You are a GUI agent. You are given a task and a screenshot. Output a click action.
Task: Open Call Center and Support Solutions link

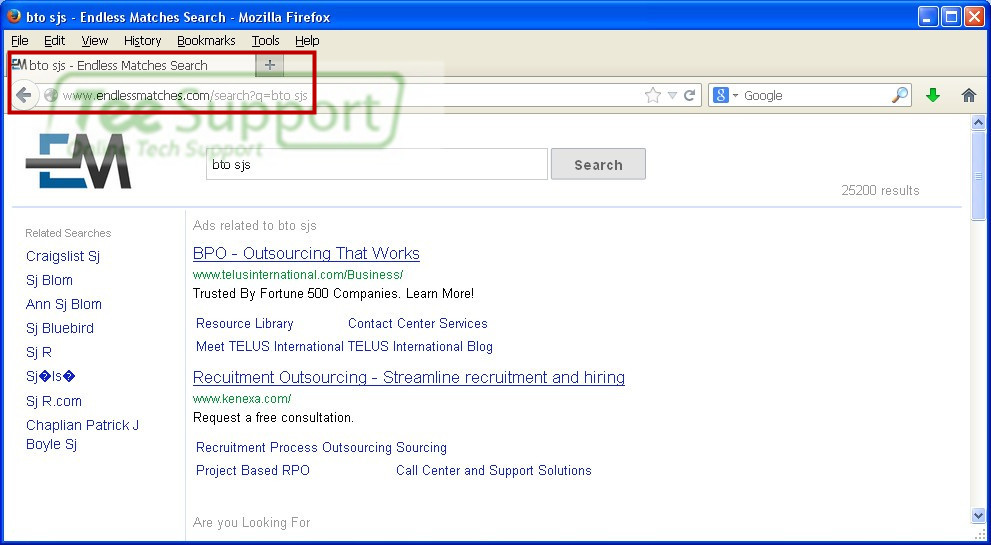[x=494, y=470]
